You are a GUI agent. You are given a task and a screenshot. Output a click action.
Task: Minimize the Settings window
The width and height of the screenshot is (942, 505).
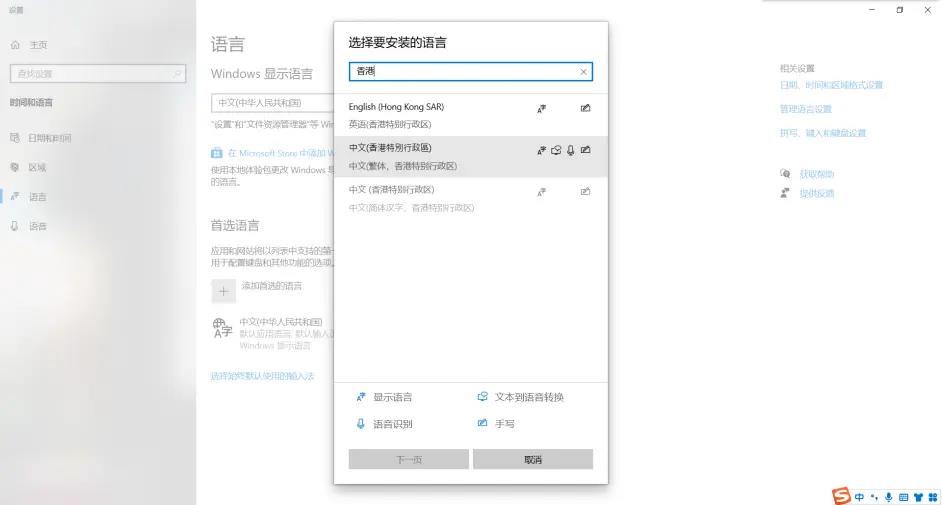[872, 10]
